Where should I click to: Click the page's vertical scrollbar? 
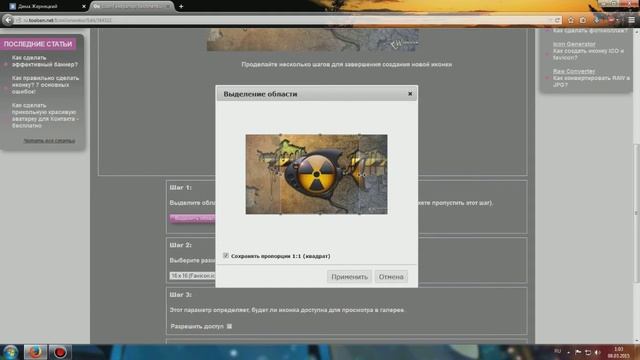pos(637,212)
